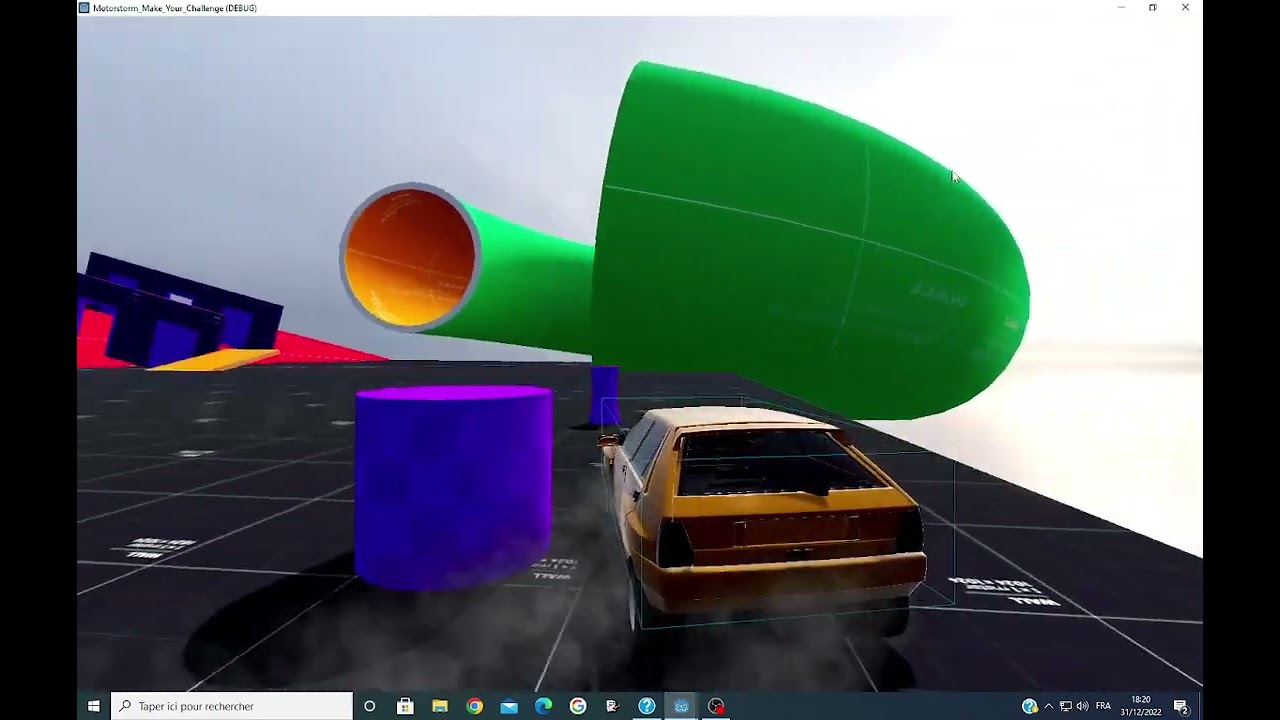The width and height of the screenshot is (1280, 720).
Task: Open the screen recorder taskbar icon
Action: pos(716,706)
